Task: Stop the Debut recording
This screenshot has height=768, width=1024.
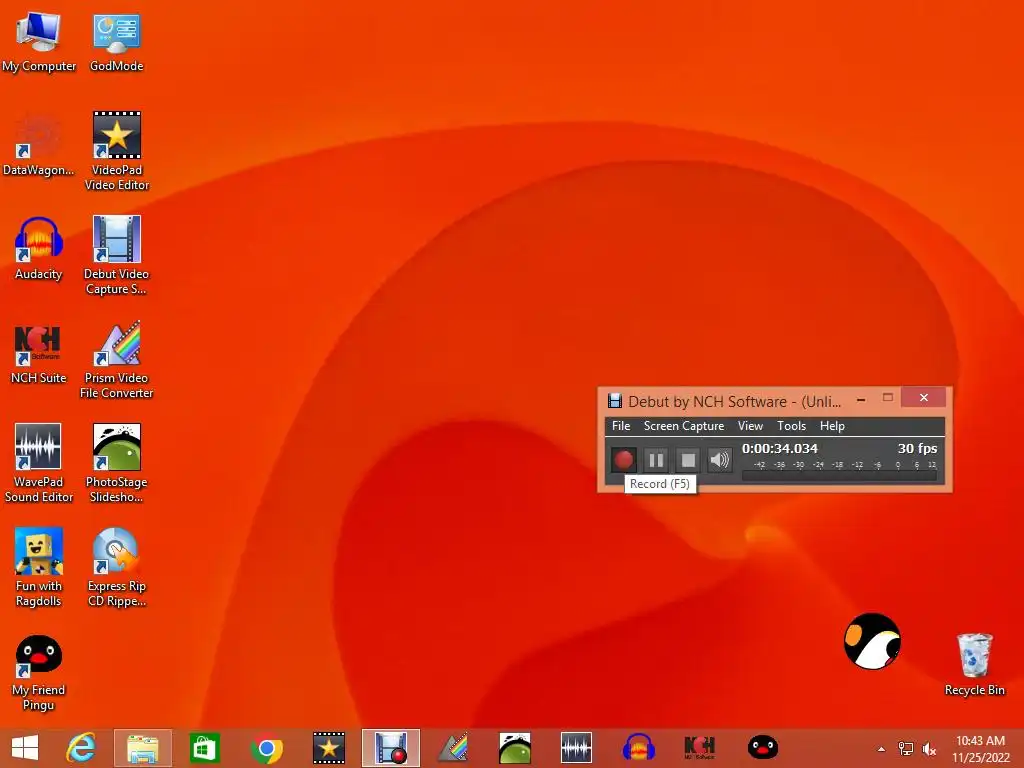Action: coord(688,460)
